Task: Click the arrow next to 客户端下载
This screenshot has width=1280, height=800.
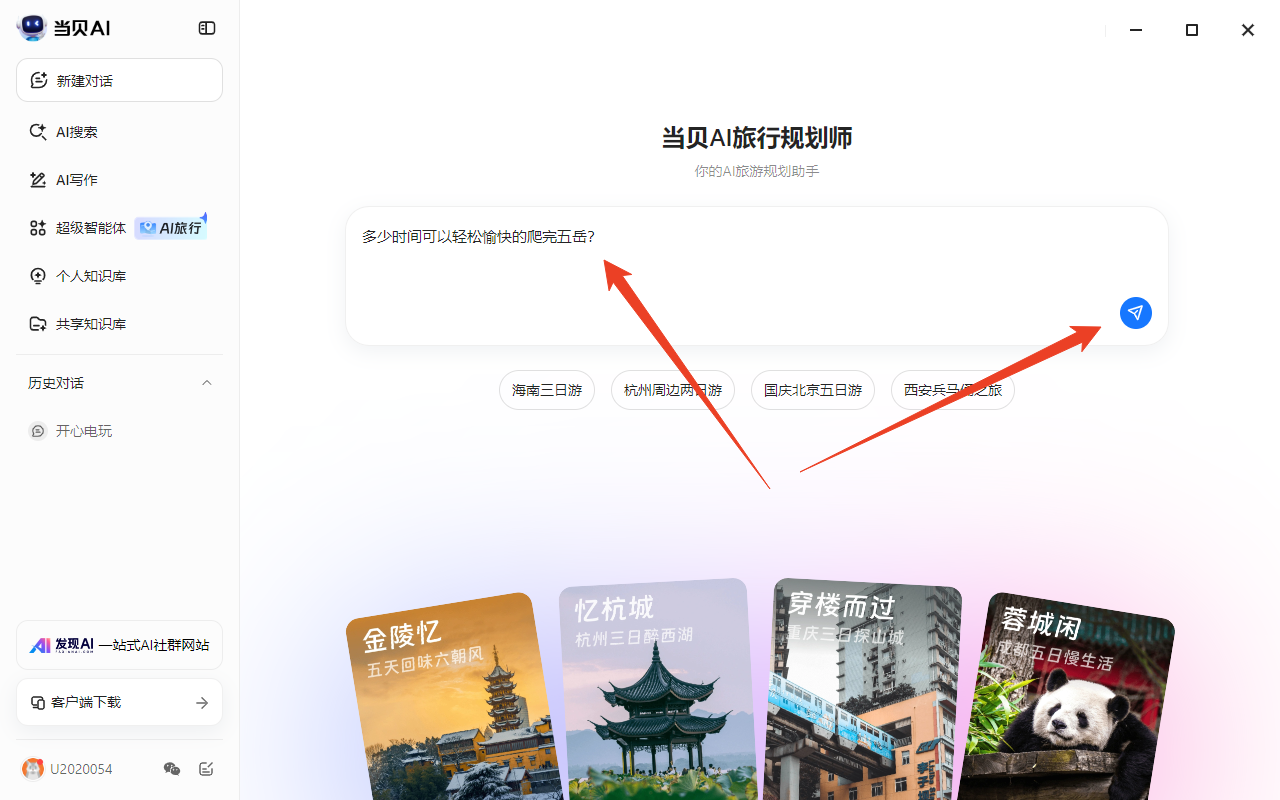Action: (202, 703)
